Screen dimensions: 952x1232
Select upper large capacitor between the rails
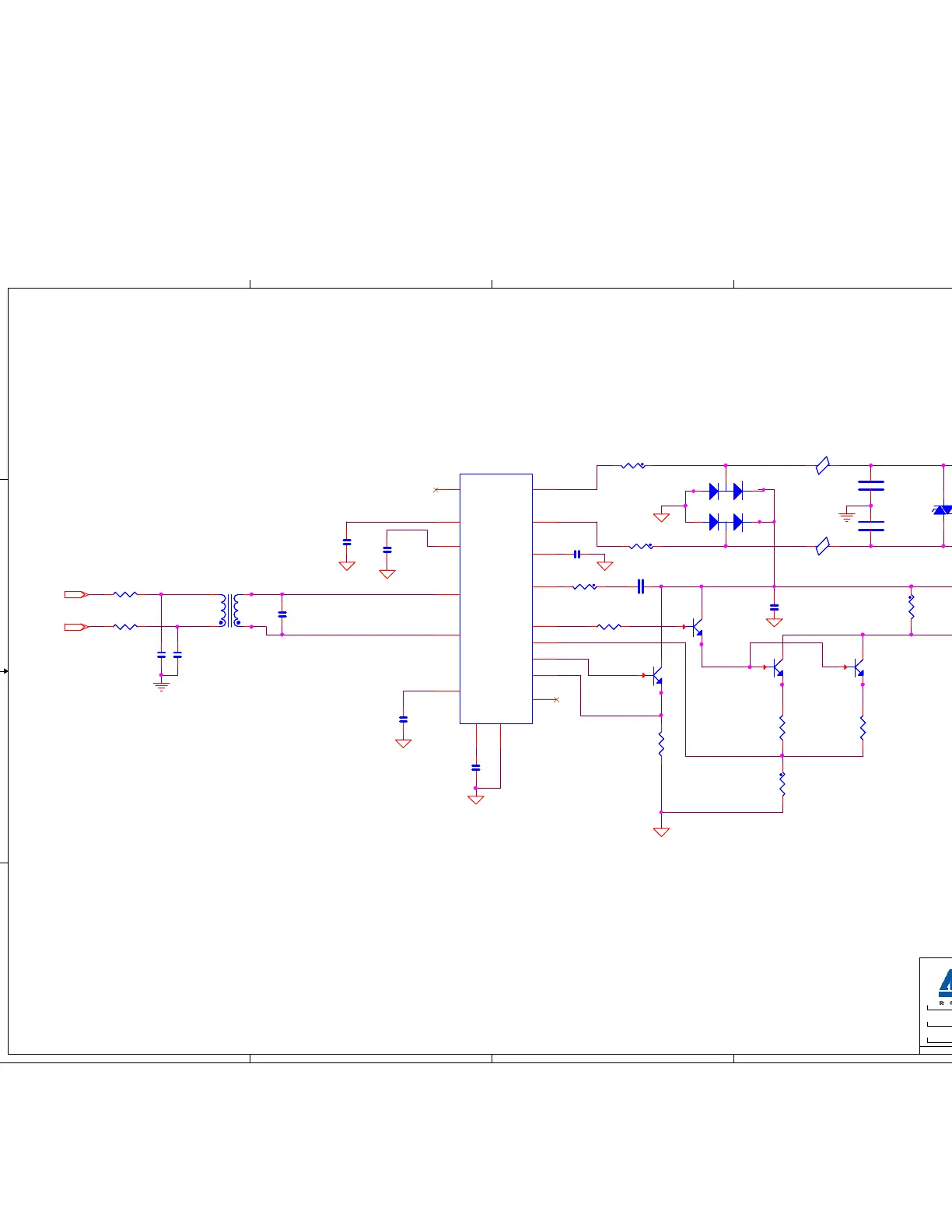871,486
